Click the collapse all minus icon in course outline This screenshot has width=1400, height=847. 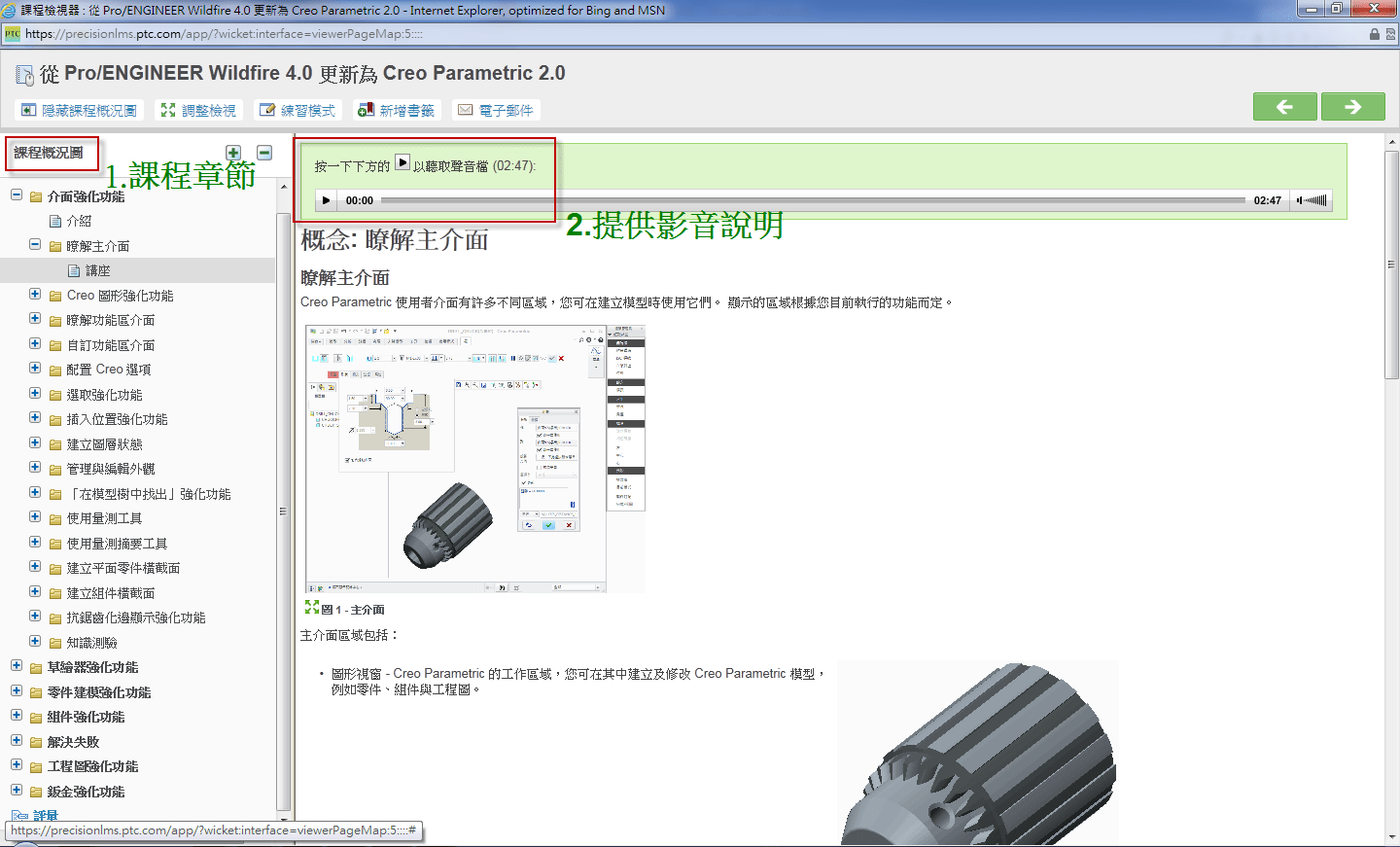[264, 153]
